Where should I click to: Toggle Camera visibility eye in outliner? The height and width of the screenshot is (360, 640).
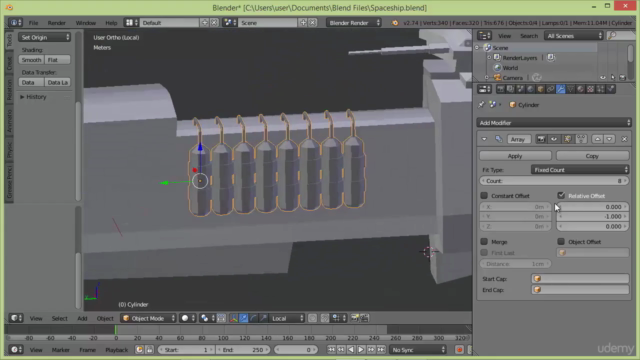point(603,78)
